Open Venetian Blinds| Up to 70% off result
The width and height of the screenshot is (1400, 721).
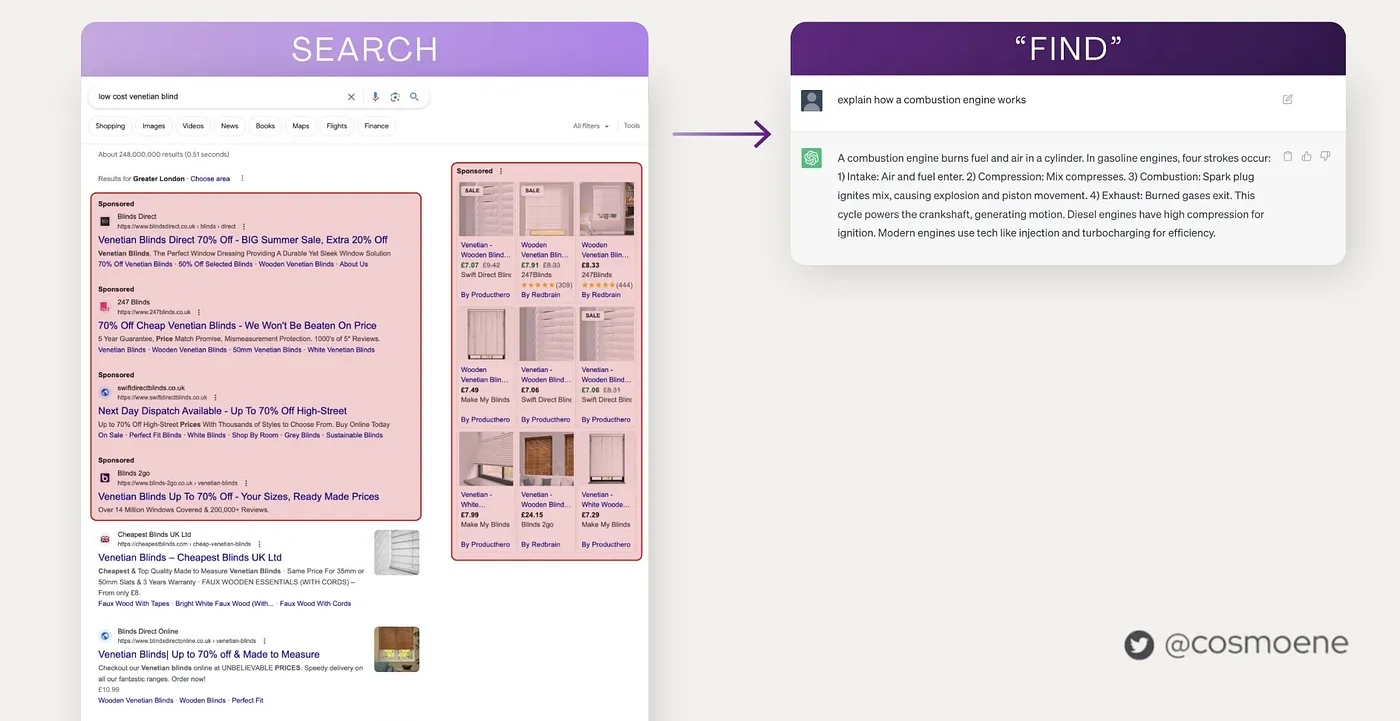(x=209, y=654)
